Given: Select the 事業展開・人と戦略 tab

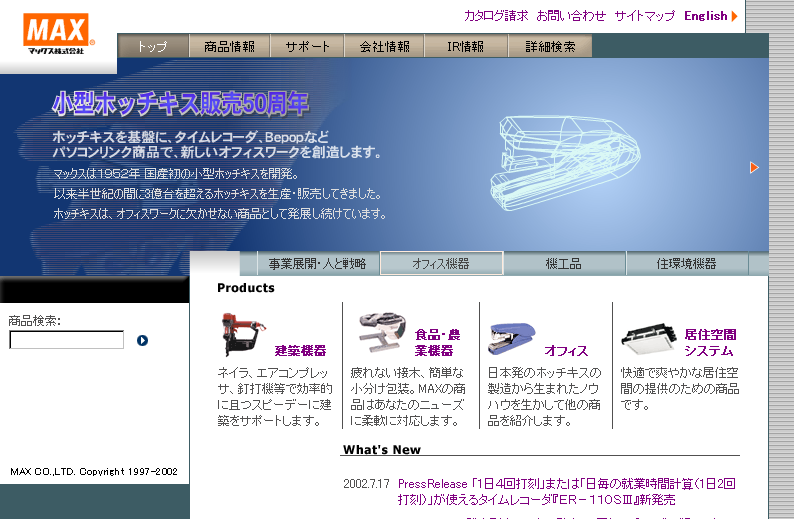Looking at the screenshot, I should point(317,263).
